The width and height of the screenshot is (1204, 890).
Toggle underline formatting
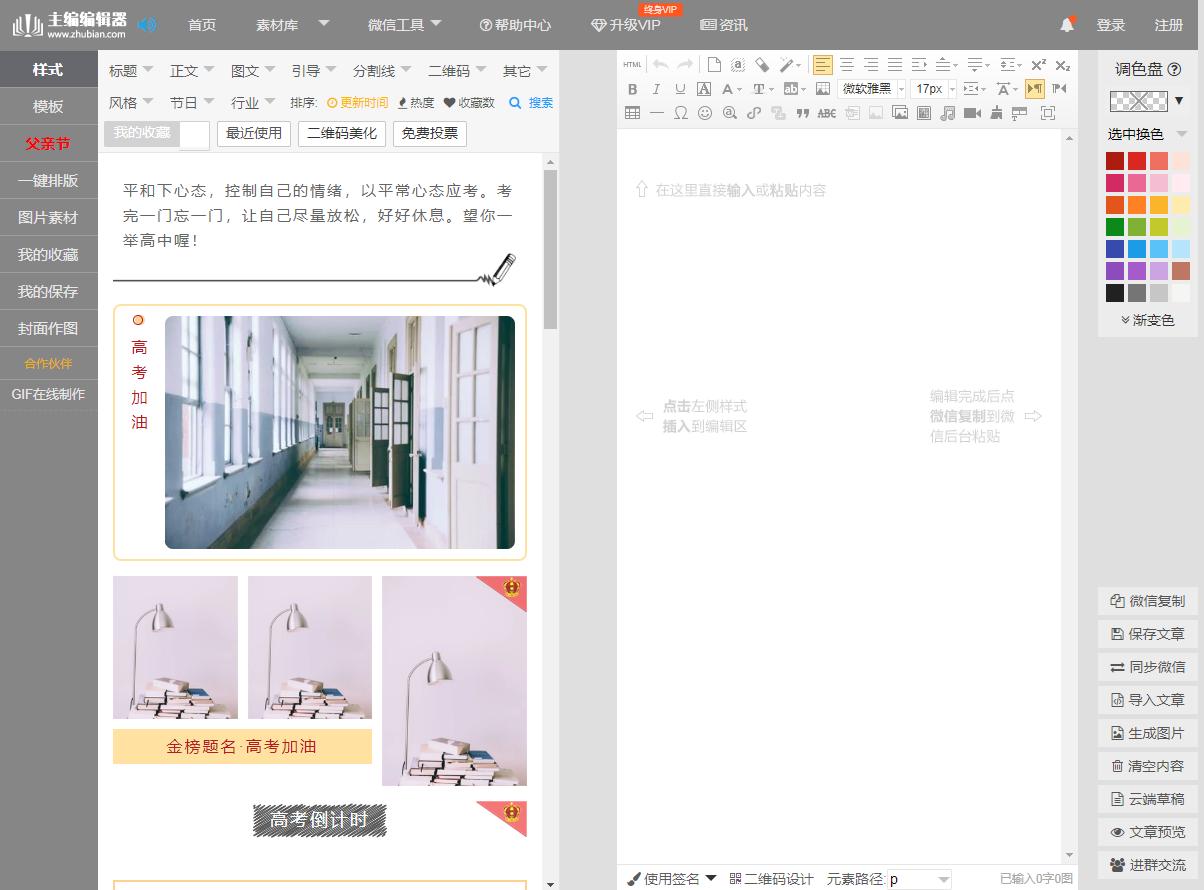tap(680, 89)
